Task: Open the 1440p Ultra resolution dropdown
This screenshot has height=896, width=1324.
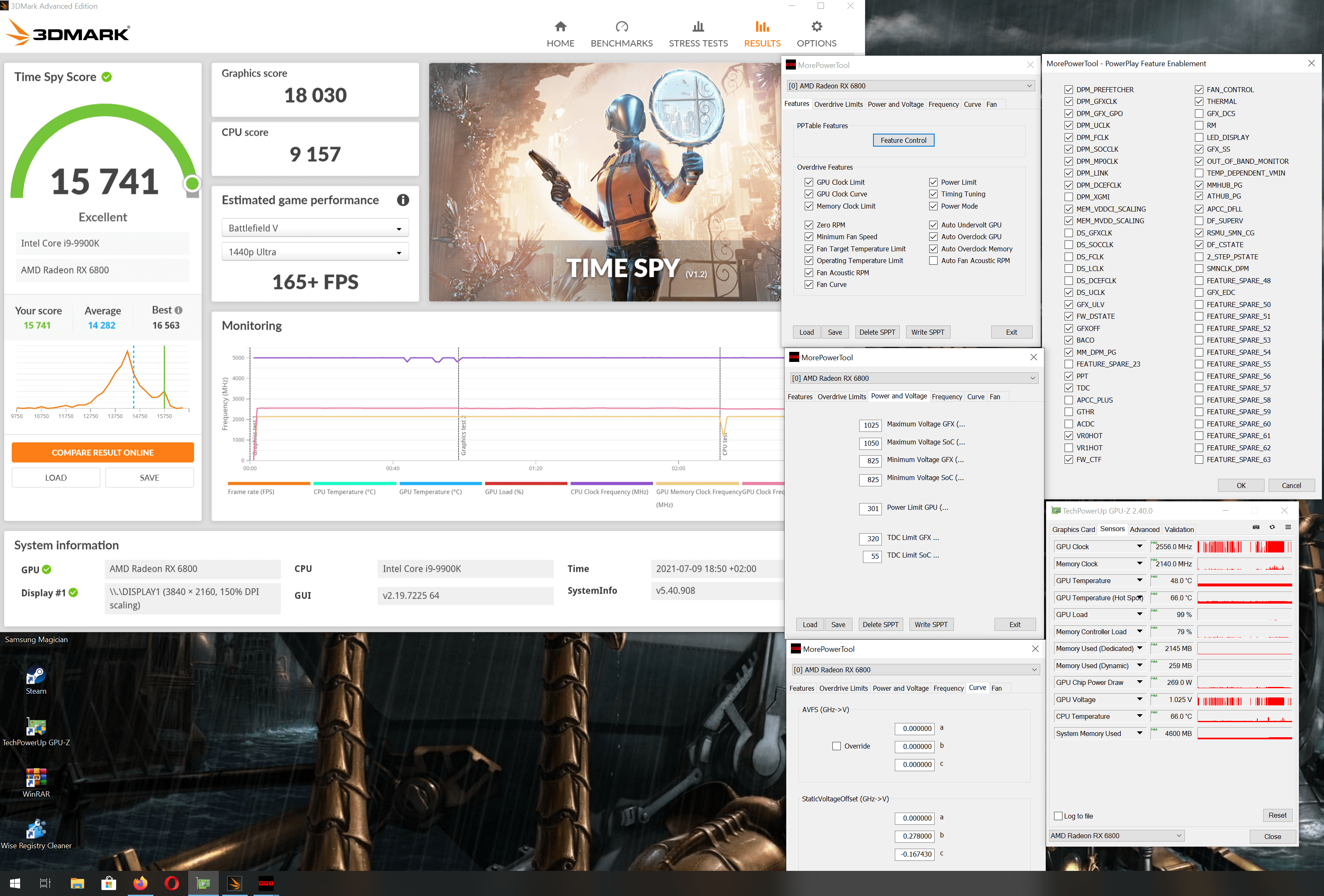Action: coord(314,252)
